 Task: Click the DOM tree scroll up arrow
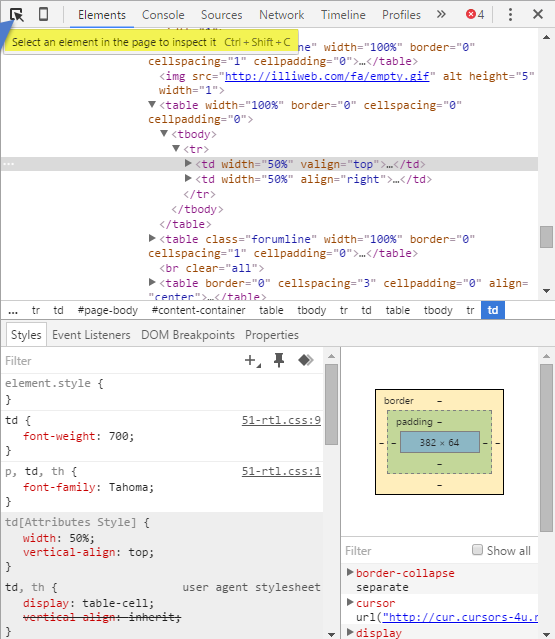click(x=546, y=37)
